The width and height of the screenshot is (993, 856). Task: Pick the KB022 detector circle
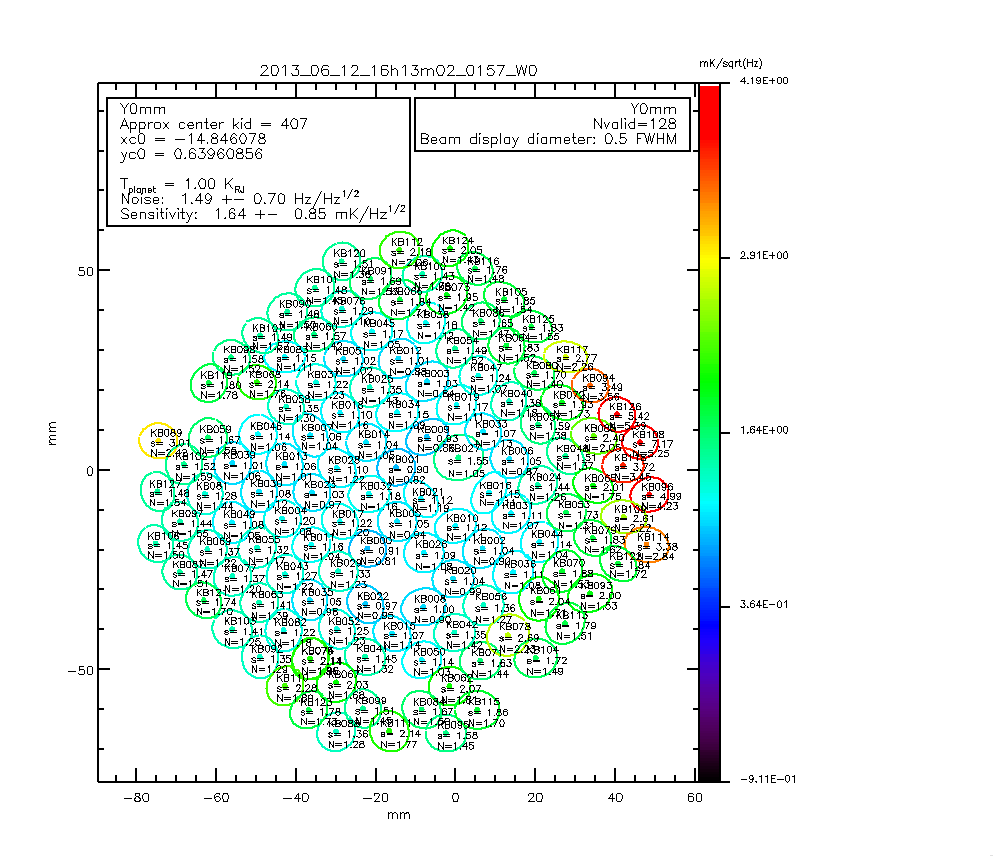[x=373, y=604]
